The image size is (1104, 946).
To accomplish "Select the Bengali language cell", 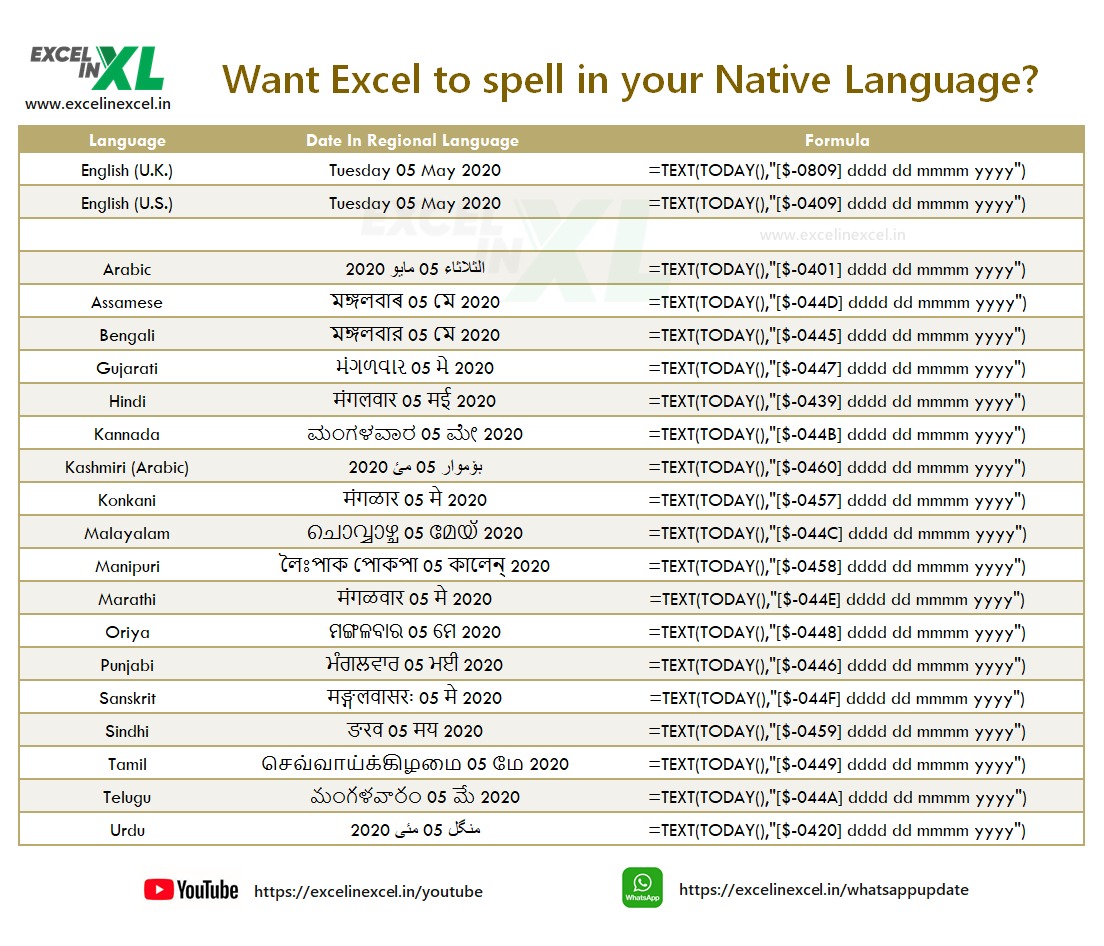I will (x=127, y=336).
